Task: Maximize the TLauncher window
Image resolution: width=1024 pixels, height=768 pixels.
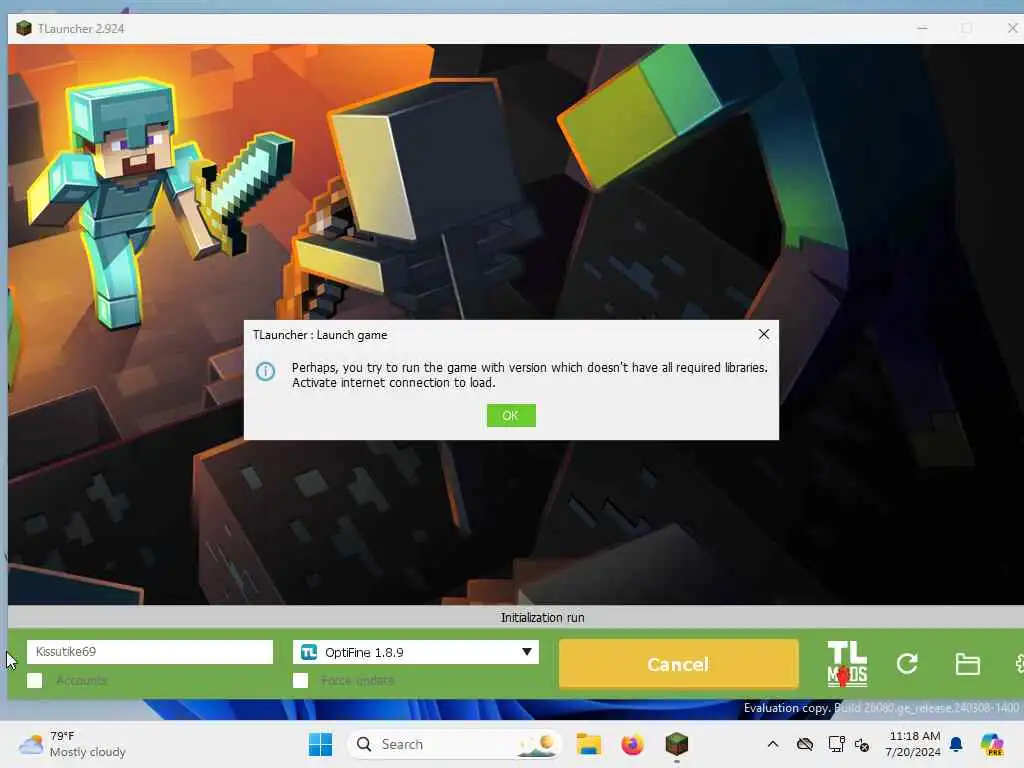Action: [967, 28]
